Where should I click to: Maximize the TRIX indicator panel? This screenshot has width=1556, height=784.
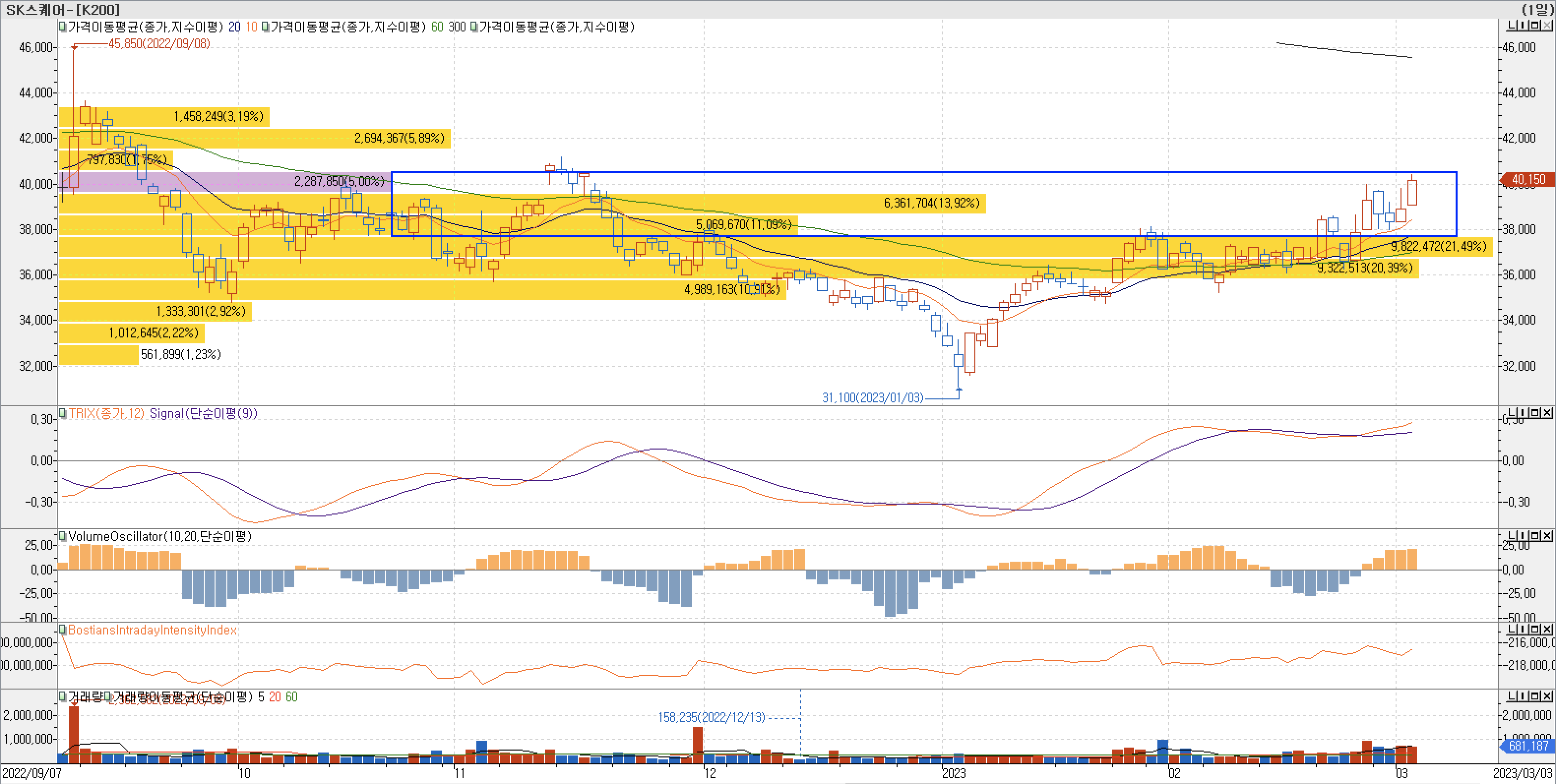[x=1535, y=414]
